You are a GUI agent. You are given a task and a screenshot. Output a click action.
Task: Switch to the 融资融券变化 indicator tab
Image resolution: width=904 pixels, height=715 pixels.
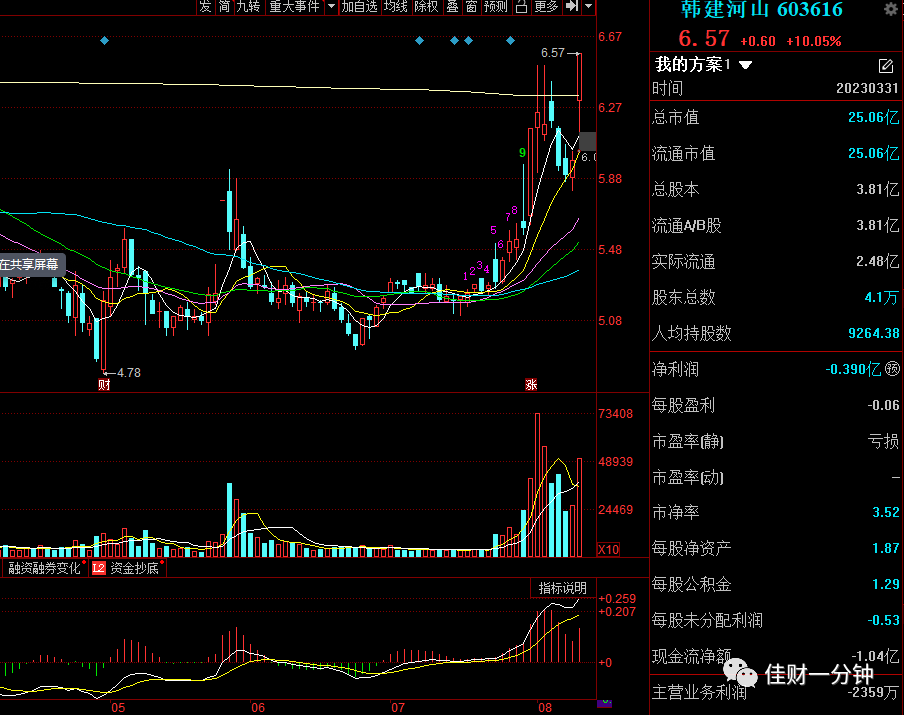[44, 569]
